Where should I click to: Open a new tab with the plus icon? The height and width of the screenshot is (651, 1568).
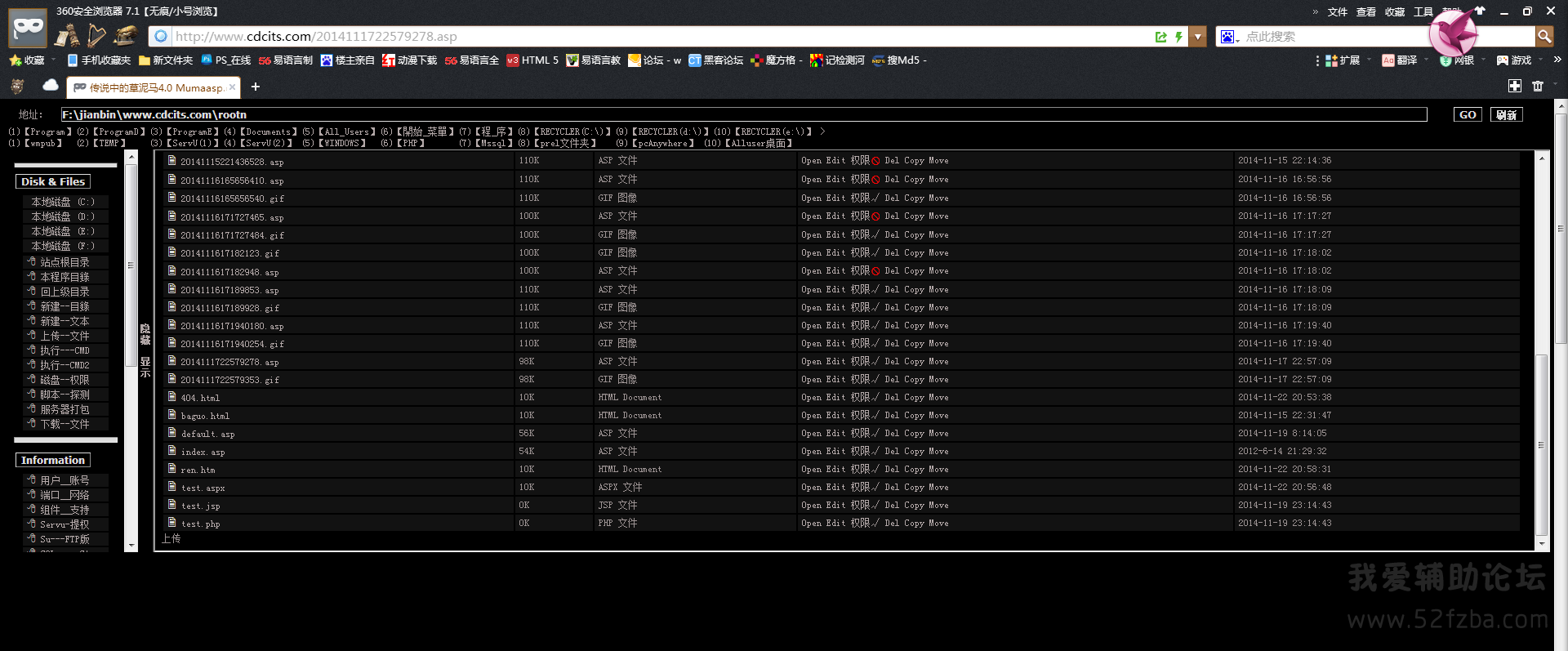256,87
